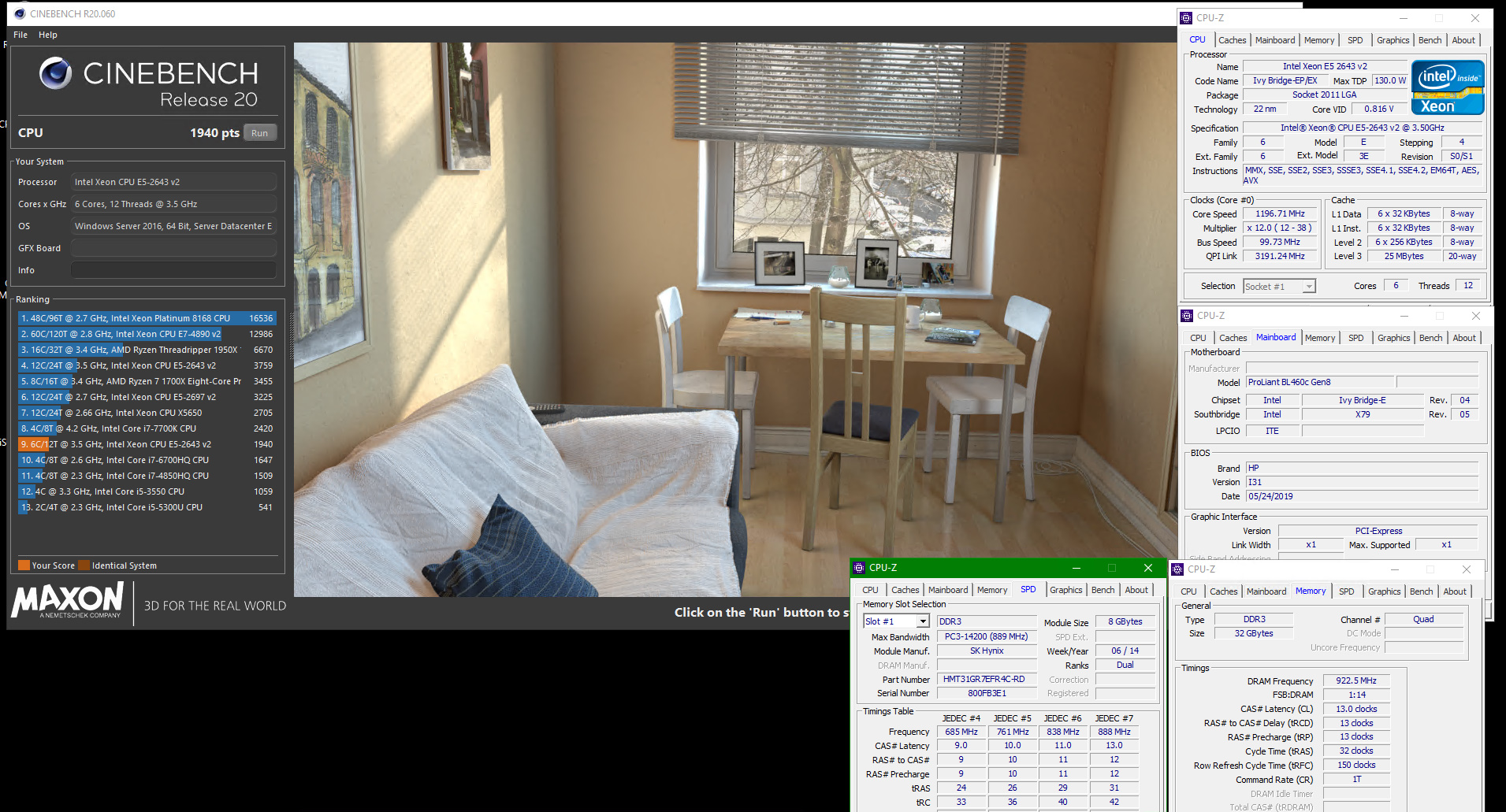
Task: Select ranking row Core i7-4850HQ CPU
Action: point(147,476)
